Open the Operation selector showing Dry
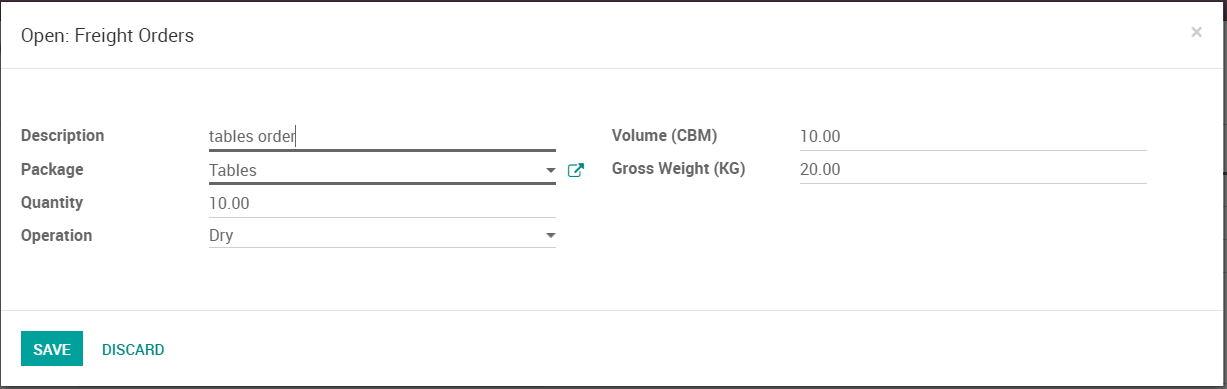This screenshot has width=1227, height=389. (x=382, y=236)
